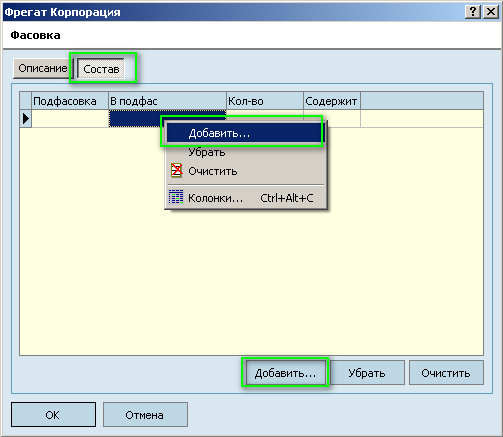The image size is (503, 437).
Task: Close the Фрегат Корпорация dialog
Action: pos(491,12)
